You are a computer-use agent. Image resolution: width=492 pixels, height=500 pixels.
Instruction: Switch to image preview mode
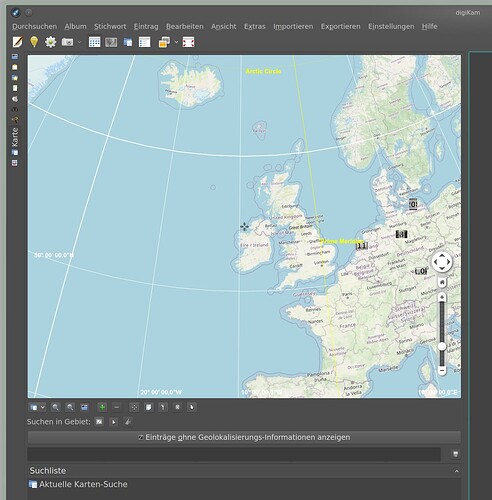[111, 42]
